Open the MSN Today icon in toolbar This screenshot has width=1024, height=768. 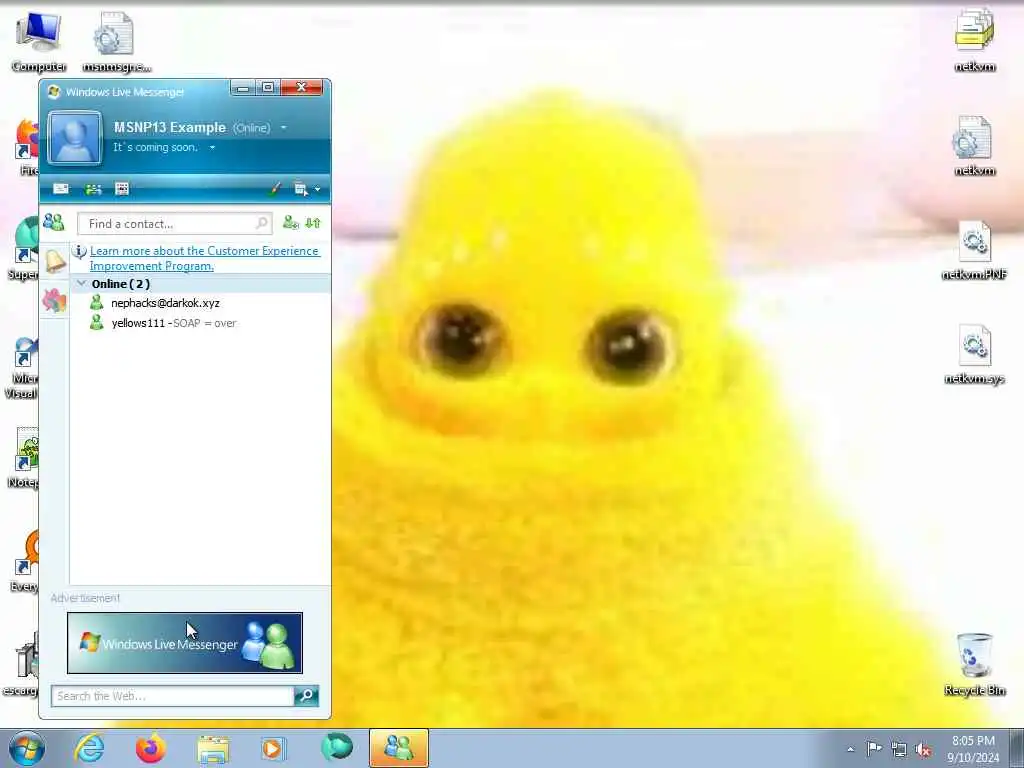pos(121,189)
